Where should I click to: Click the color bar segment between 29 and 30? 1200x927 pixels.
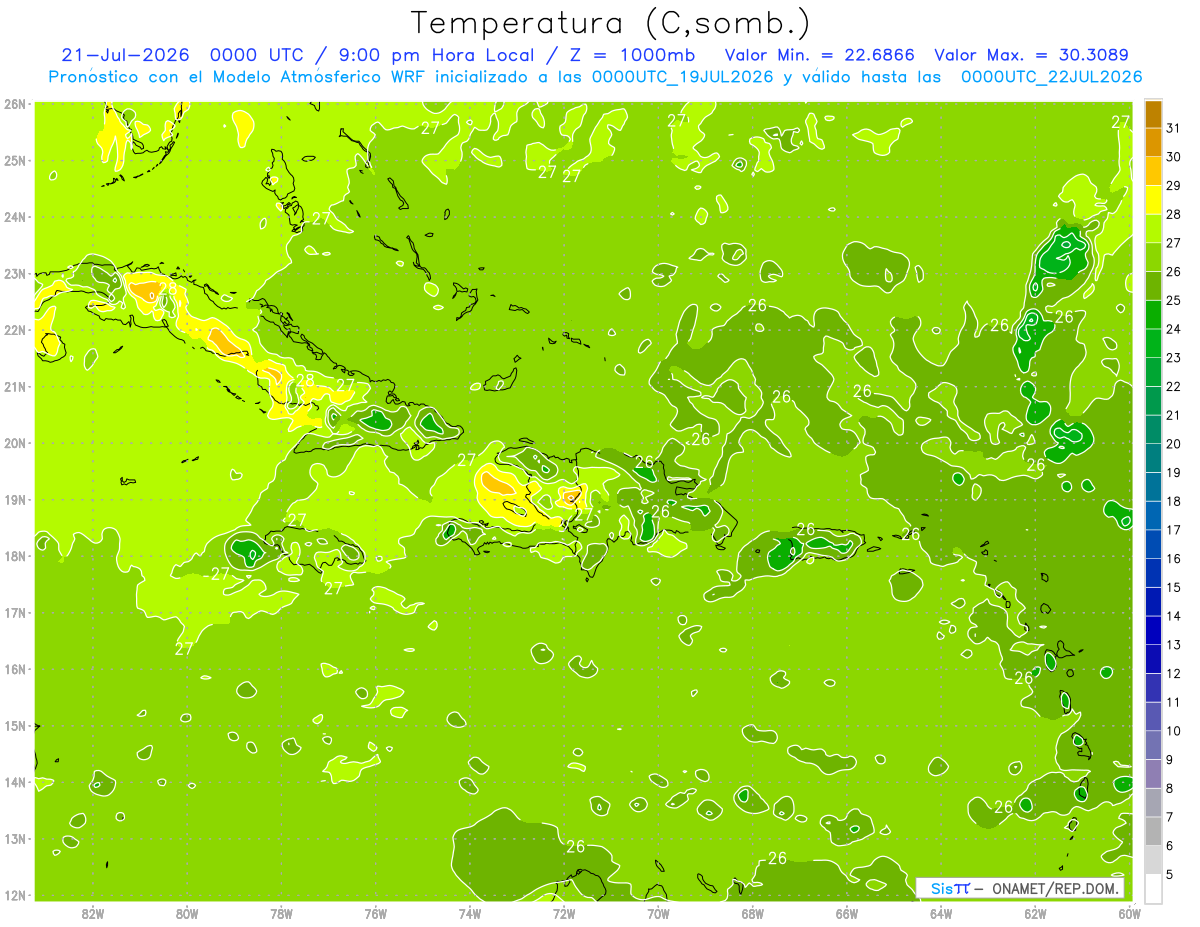tap(1153, 171)
